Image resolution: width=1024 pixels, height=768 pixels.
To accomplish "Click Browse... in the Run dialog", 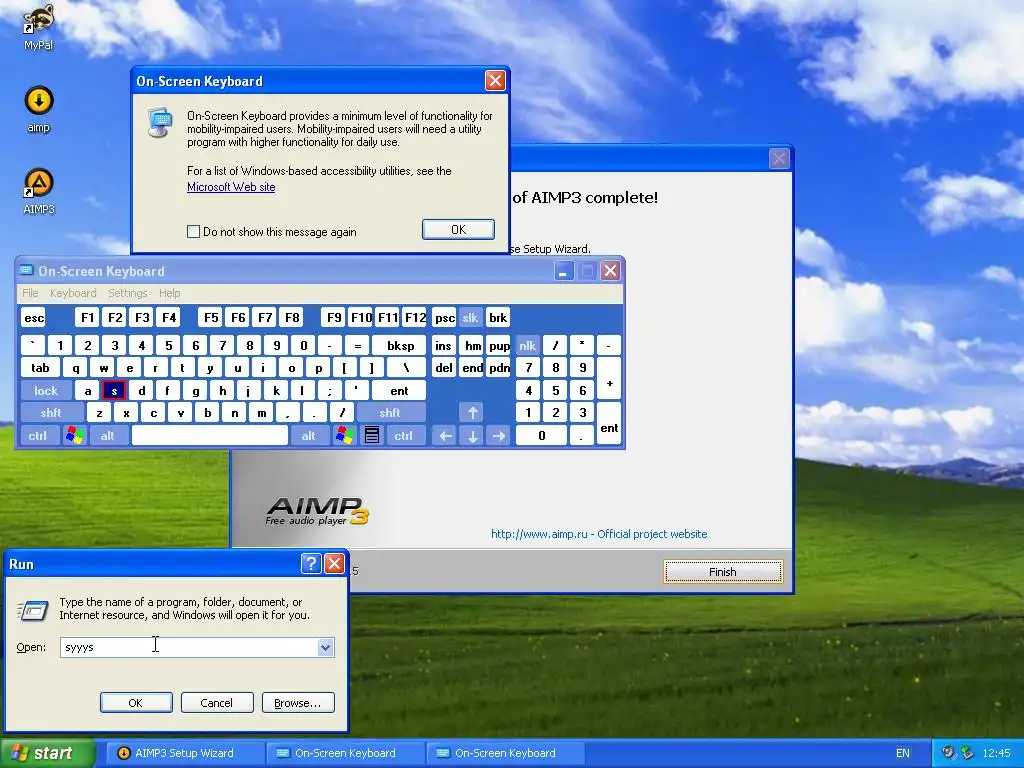I will pyautogui.click(x=298, y=703).
